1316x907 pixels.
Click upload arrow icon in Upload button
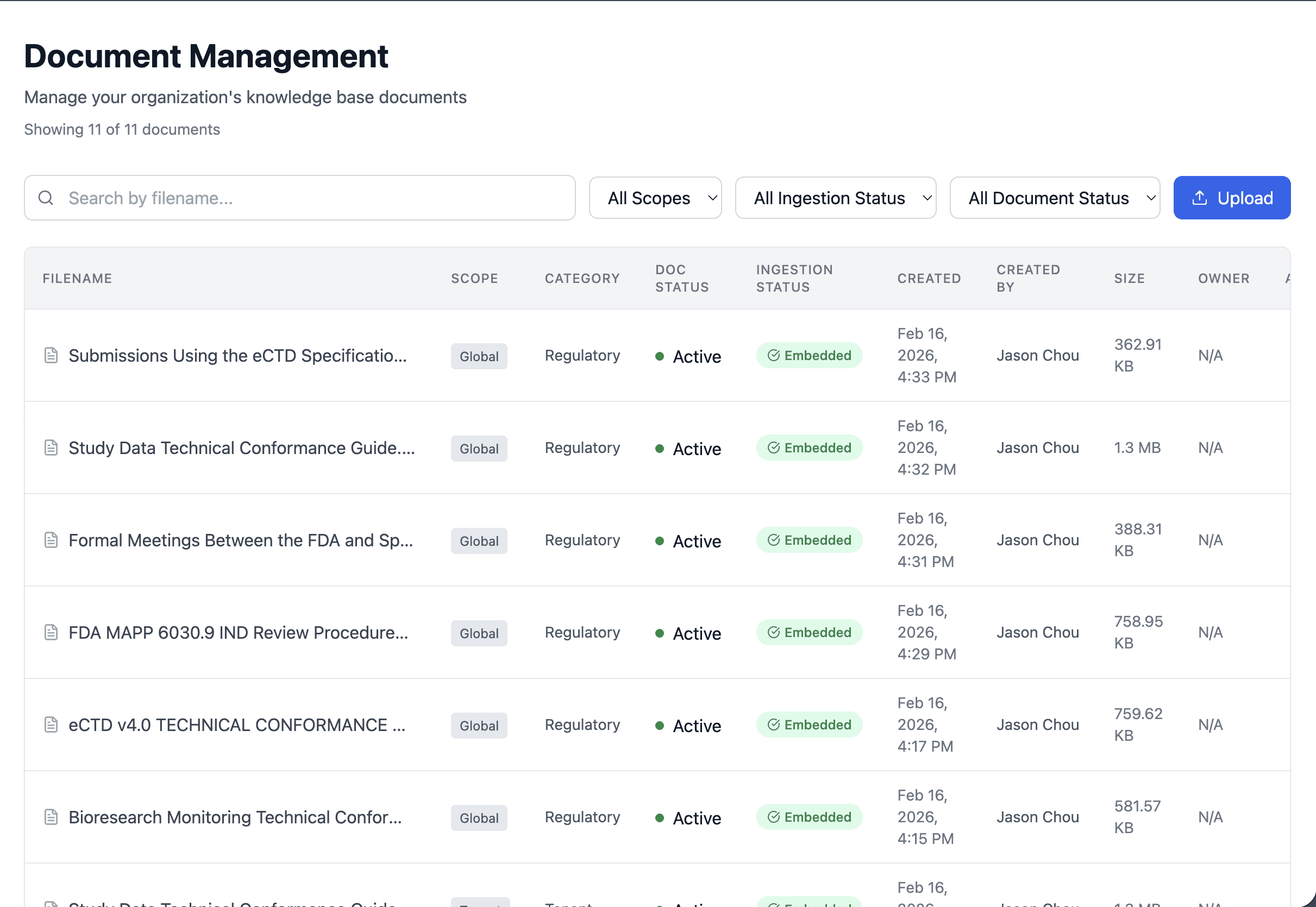click(1200, 198)
